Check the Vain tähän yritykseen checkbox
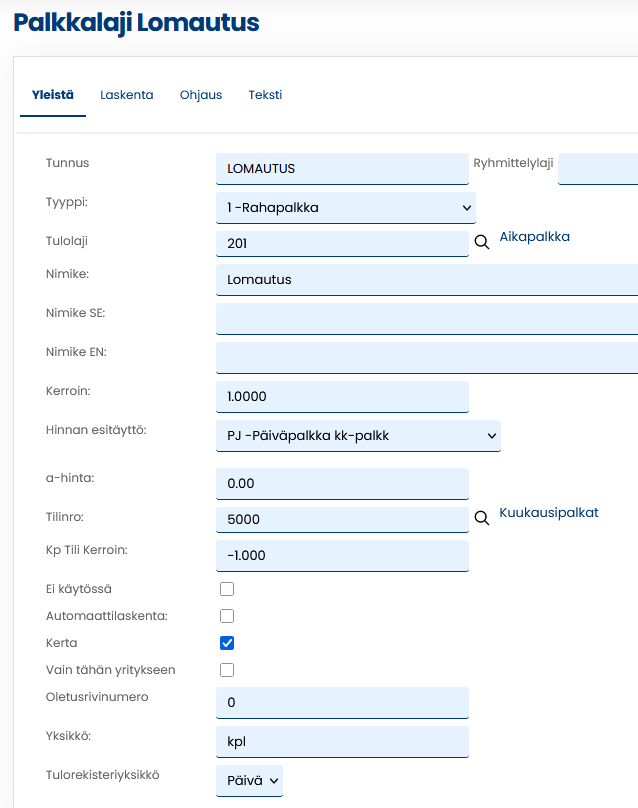Viewport: 638px width, 808px height. coord(227,670)
